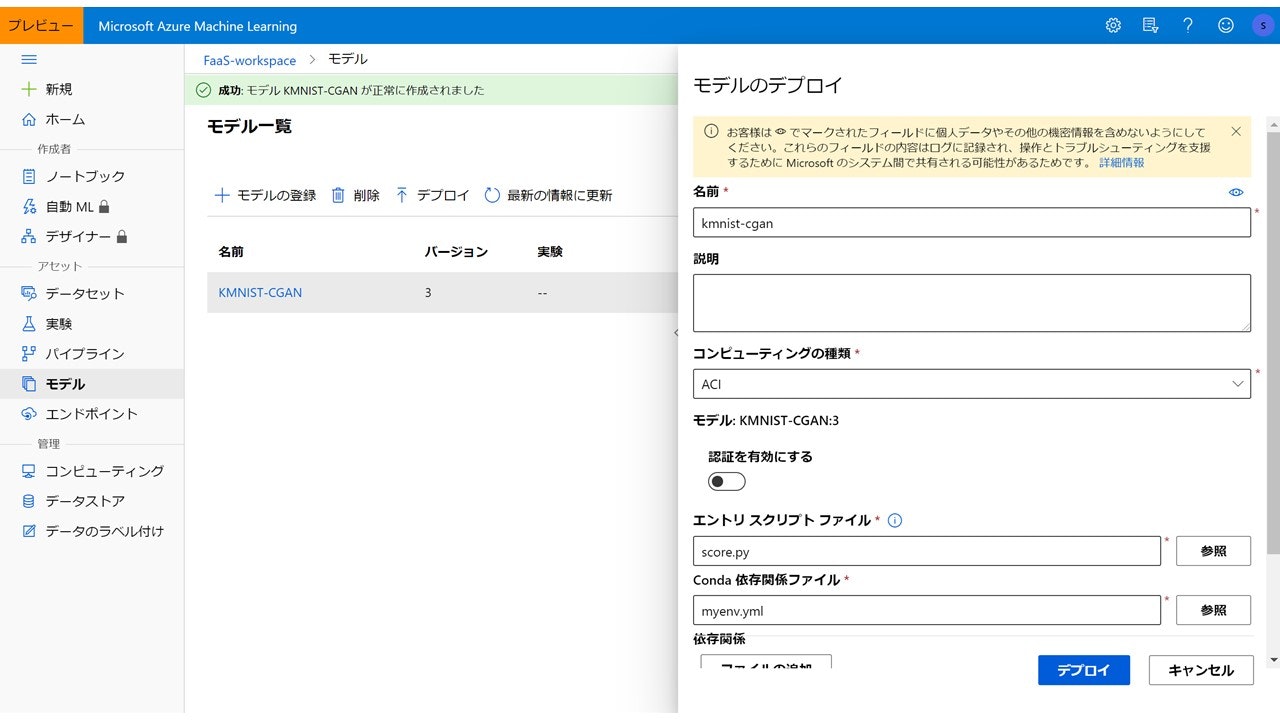Open the help question mark icon
Screen dimensions: 1280x720
coord(1188,26)
